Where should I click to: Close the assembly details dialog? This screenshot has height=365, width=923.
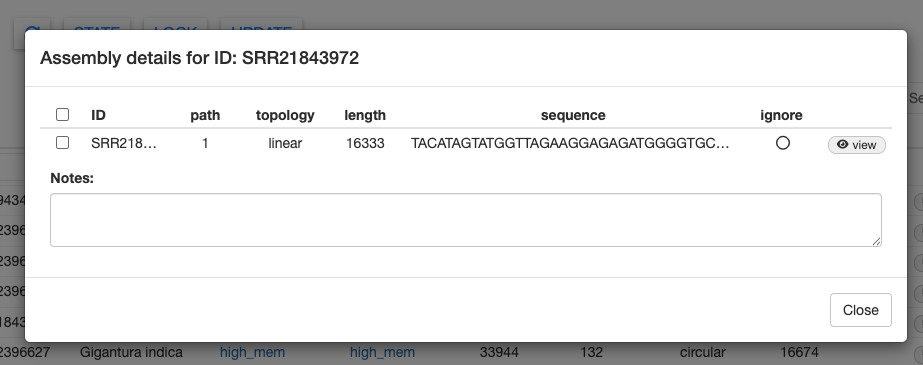861,310
